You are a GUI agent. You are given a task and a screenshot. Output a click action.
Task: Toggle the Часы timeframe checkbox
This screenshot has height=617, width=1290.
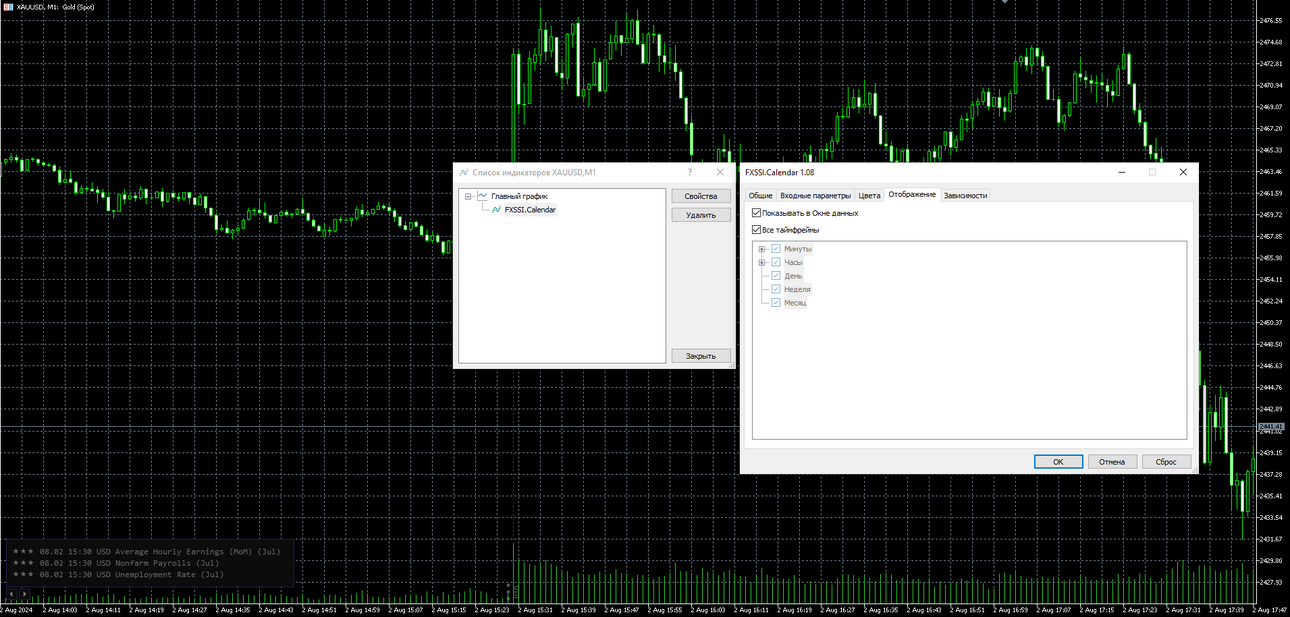(776, 262)
